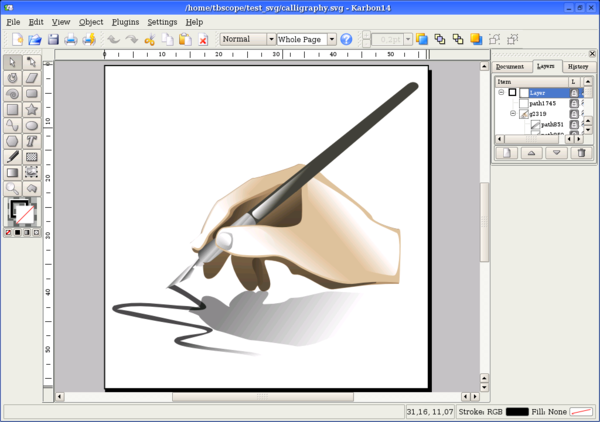600x422 pixels.
Task: Click the raise layer up button
Action: click(532, 153)
